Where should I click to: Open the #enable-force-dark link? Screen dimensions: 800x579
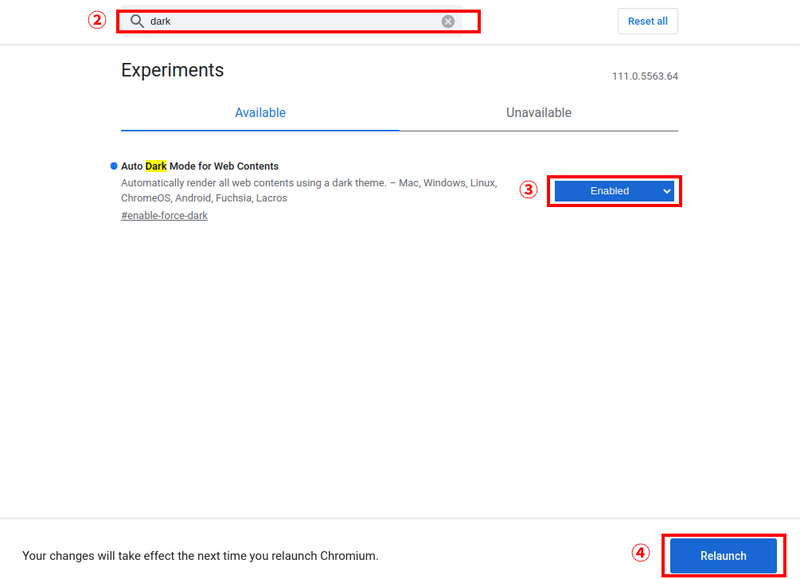pos(164,216)
